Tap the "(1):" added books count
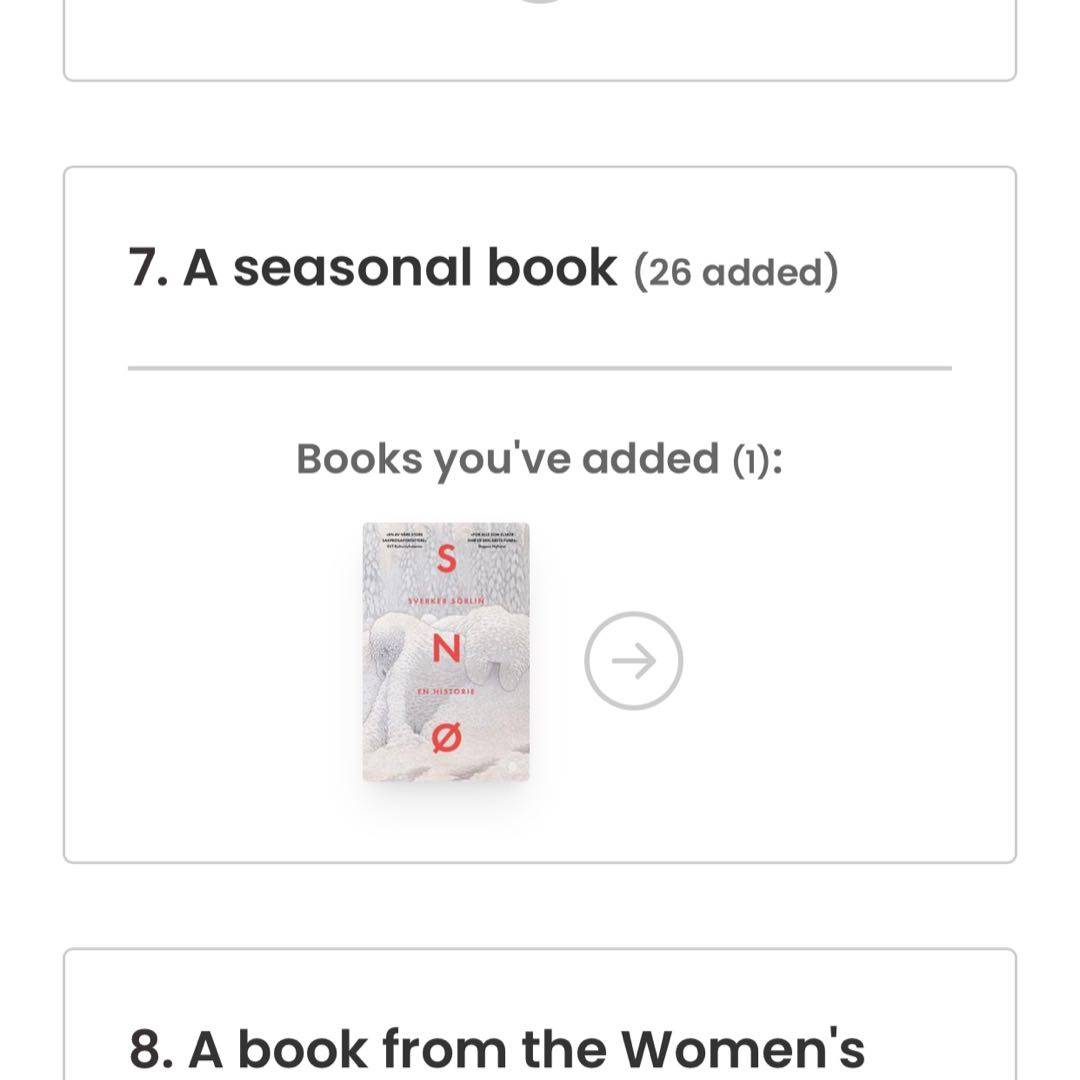Viewport: 1080px width, 1080px height. [x=757, y=460]
